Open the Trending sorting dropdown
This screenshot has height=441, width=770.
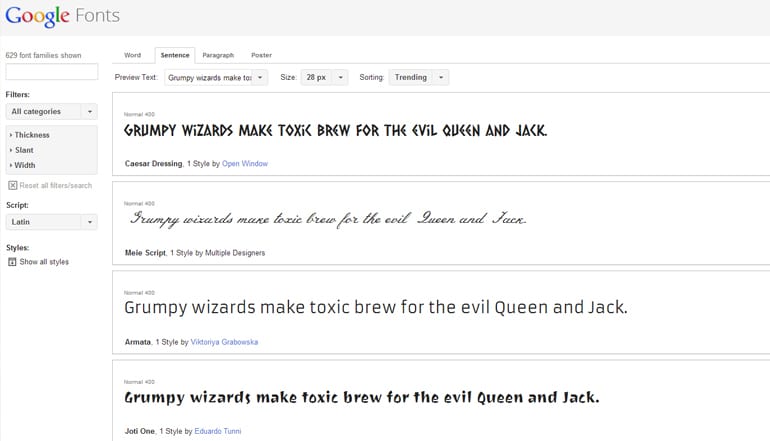[x=418, y=77]
